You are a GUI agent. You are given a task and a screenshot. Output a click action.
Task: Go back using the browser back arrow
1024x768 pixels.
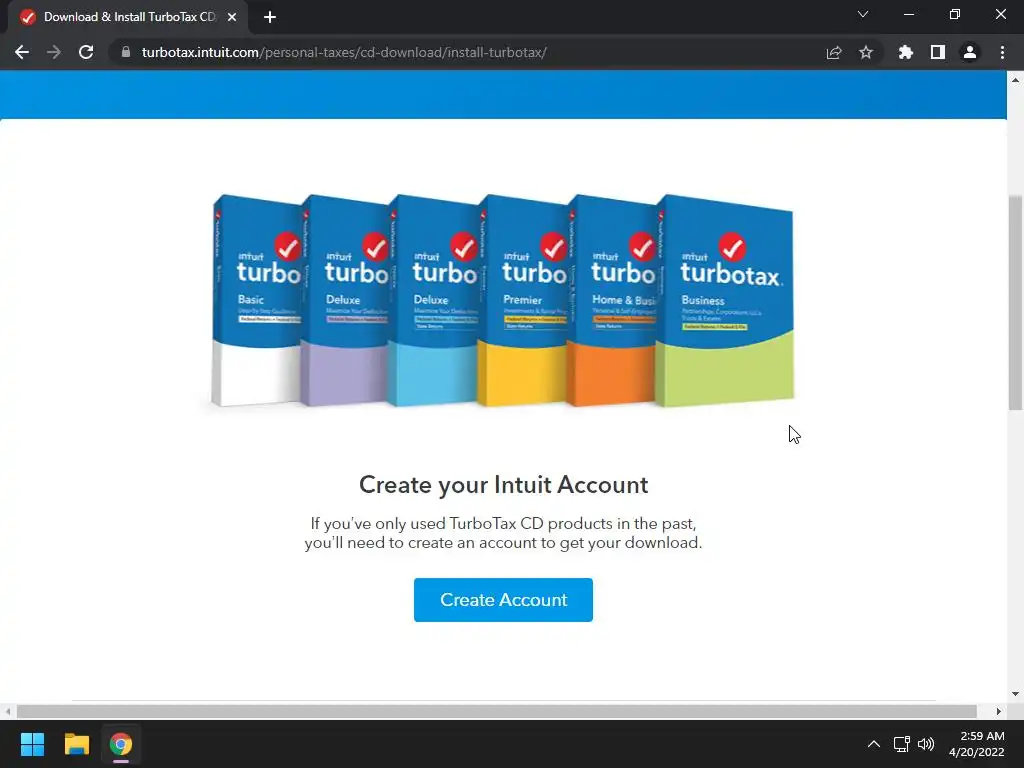click(22, 52)
